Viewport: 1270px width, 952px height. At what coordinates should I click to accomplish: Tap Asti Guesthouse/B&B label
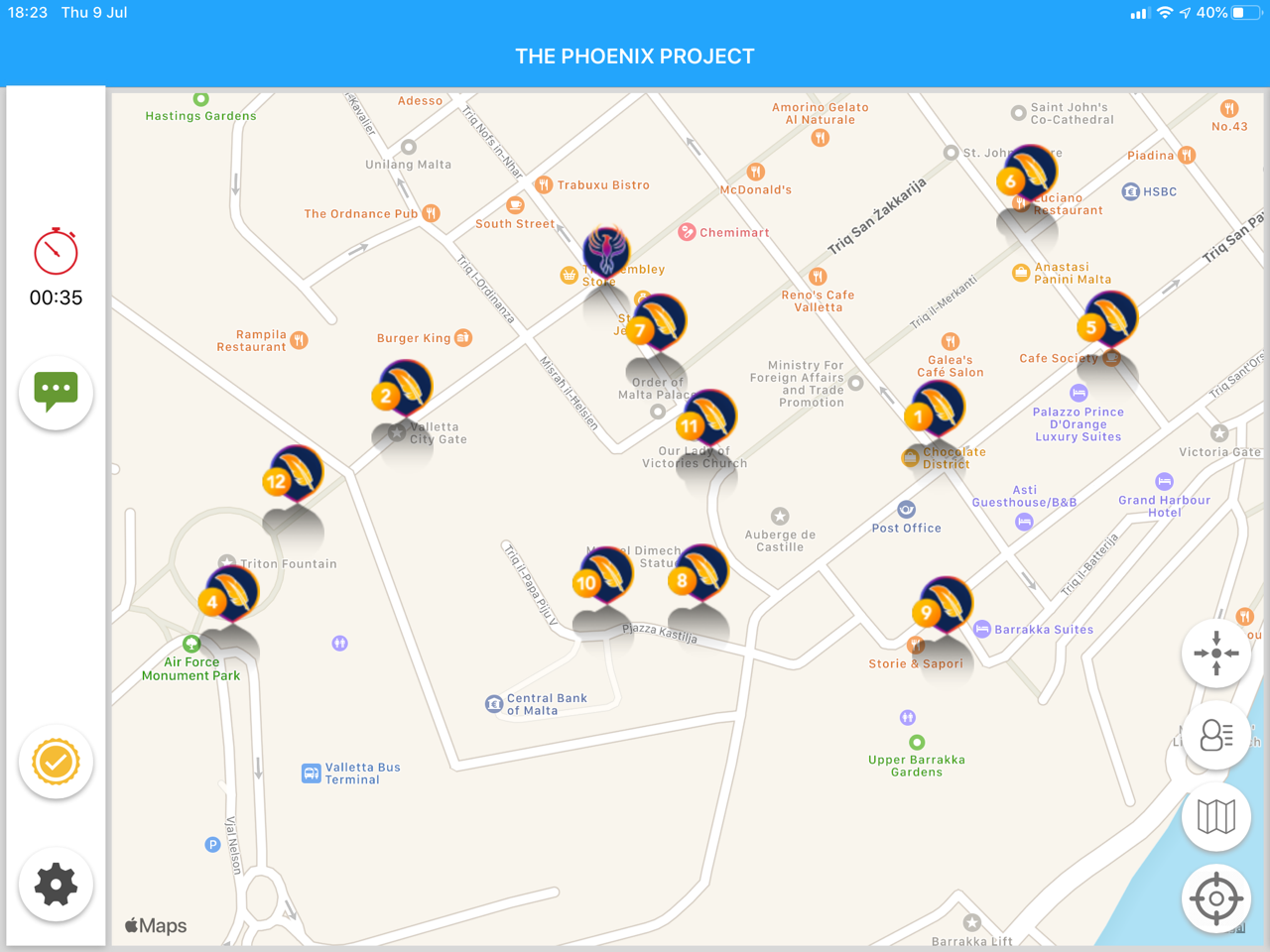(x=1024, y=496)
